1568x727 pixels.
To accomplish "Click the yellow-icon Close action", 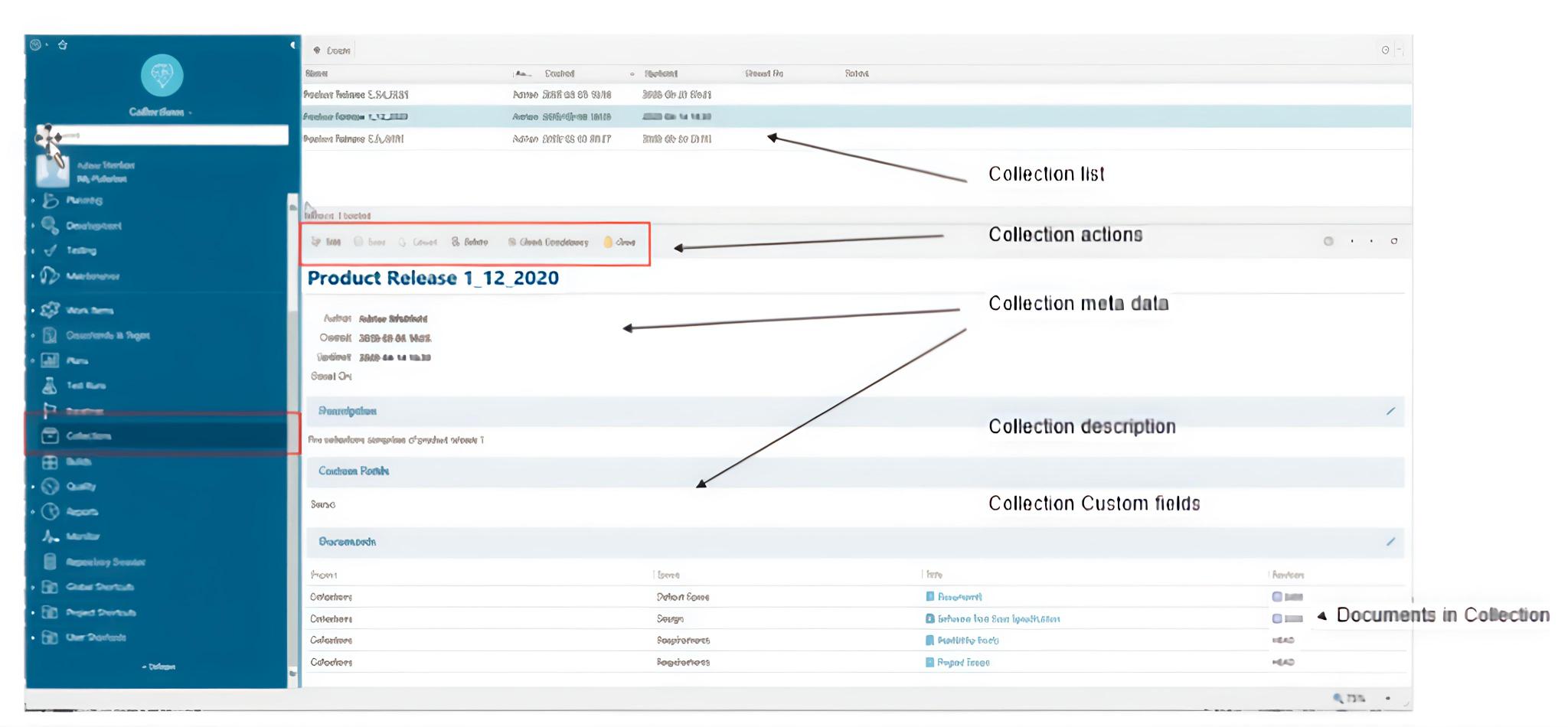I will 619,242.
